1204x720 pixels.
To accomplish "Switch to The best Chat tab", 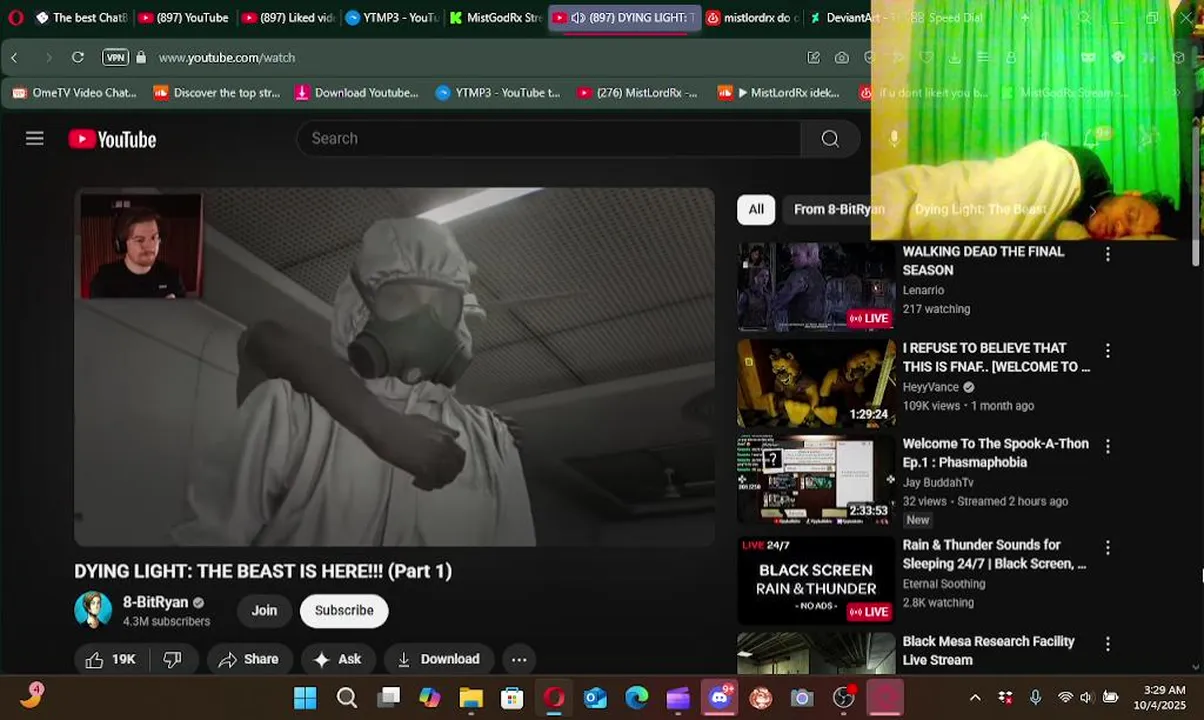I will [x=81, y=17].
